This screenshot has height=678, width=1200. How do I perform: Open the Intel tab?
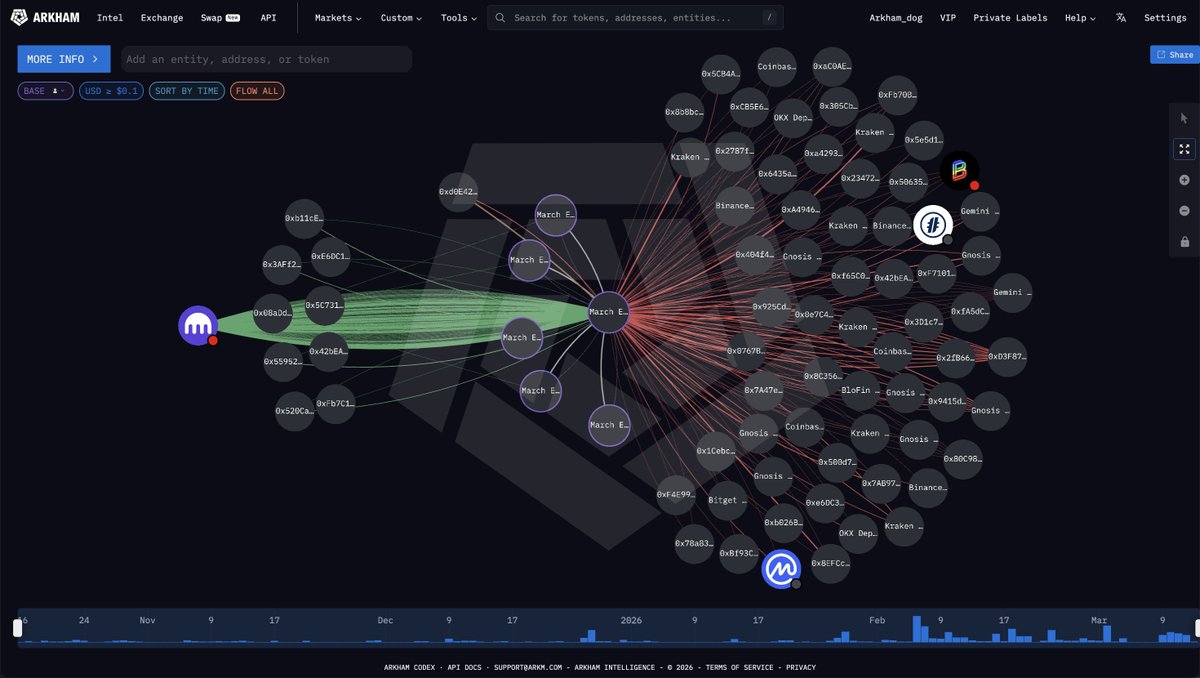click(x=110, y=18)
